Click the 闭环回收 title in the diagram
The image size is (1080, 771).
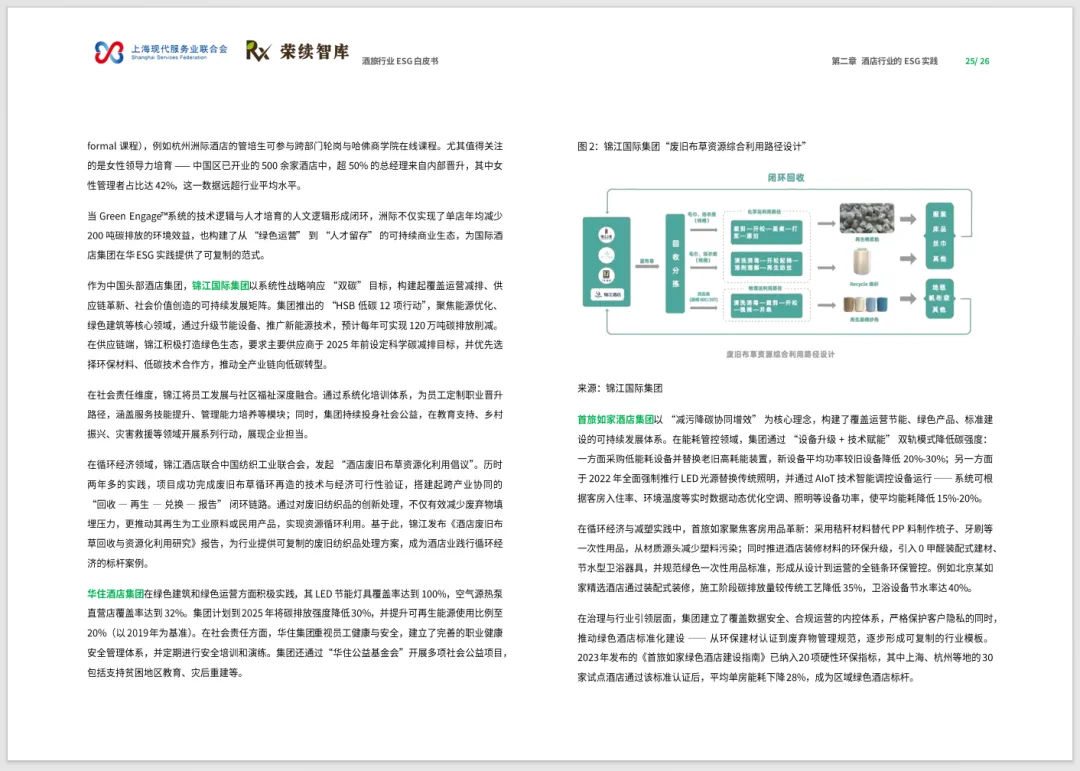pos(786,178)
